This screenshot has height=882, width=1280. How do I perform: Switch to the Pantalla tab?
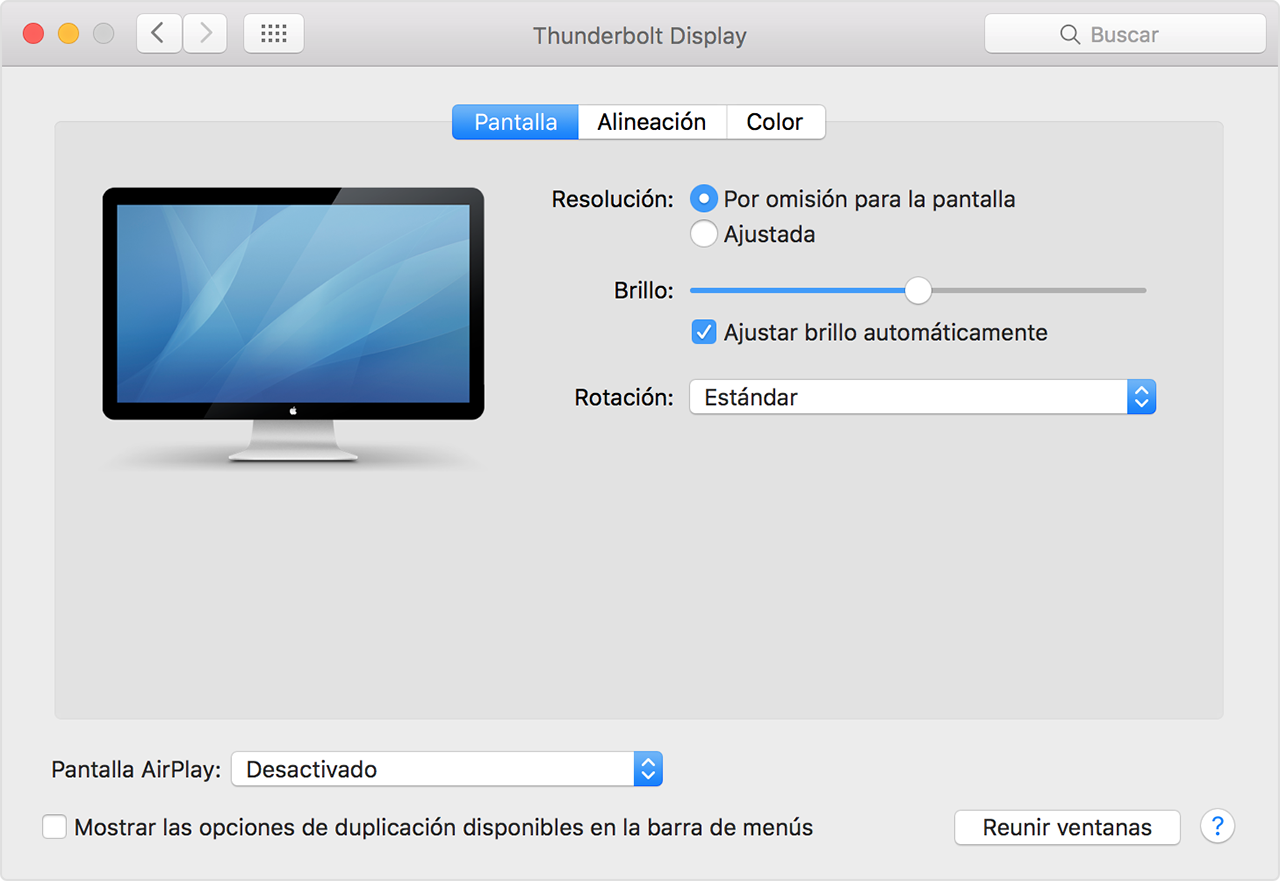pos(515,122)
